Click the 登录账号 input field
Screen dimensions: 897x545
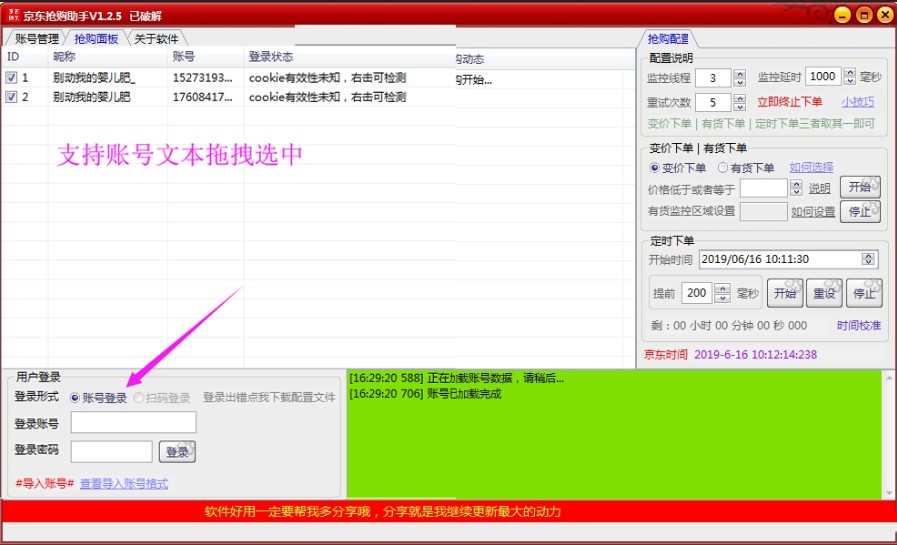pos(133,423)
